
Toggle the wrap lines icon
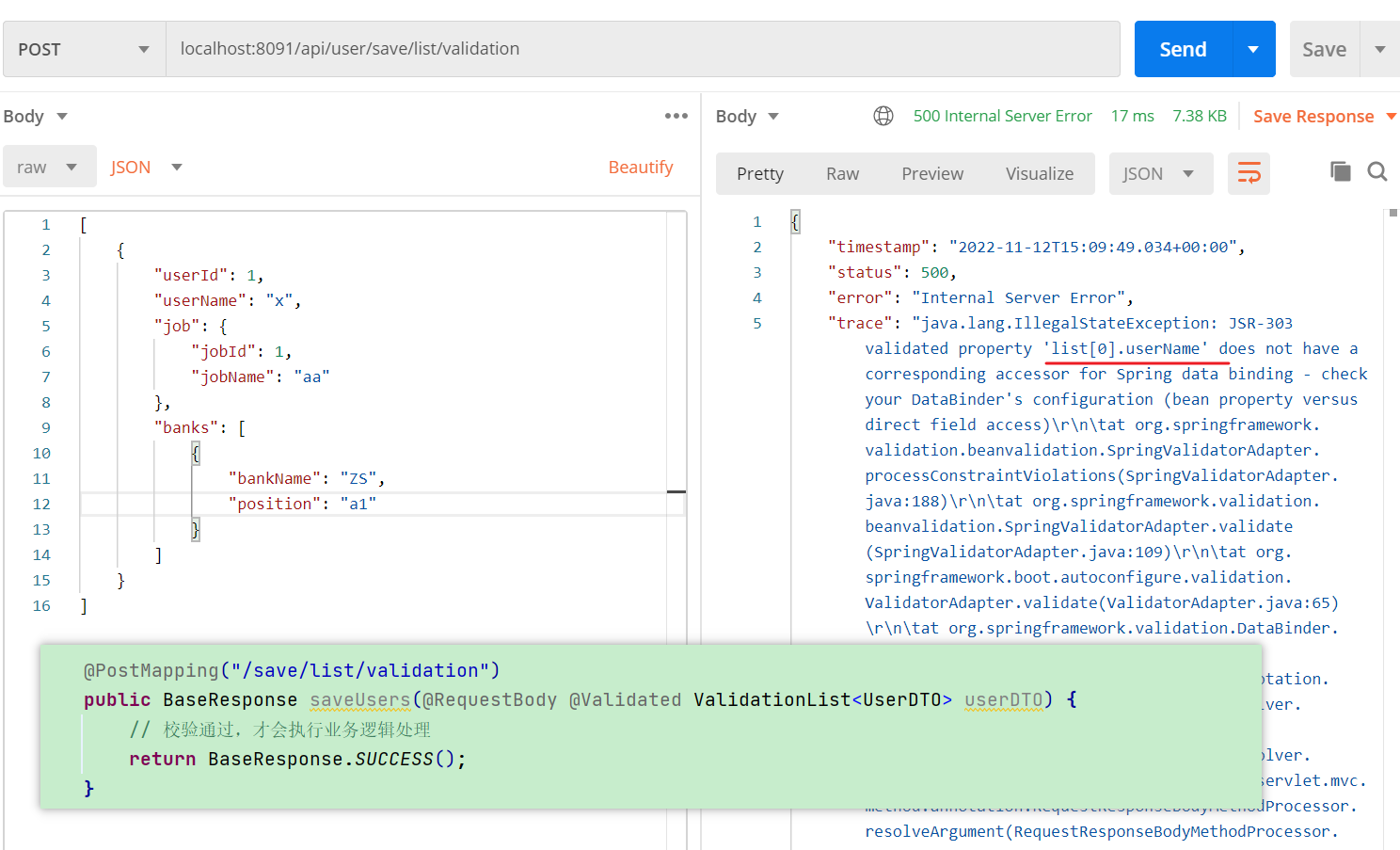click(x=1249, y=173)
